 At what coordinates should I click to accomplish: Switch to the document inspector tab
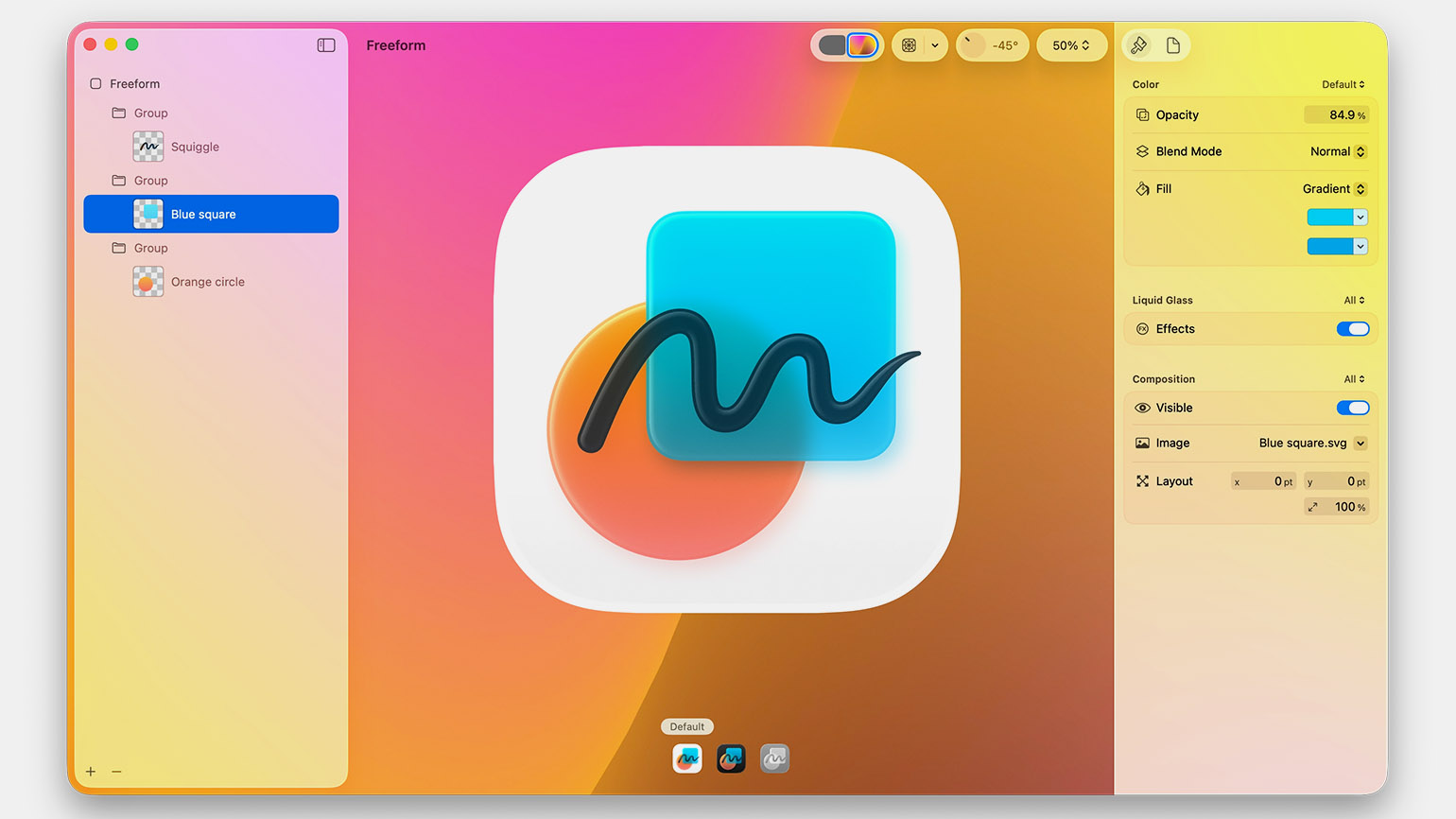[x=1173, y=45]
